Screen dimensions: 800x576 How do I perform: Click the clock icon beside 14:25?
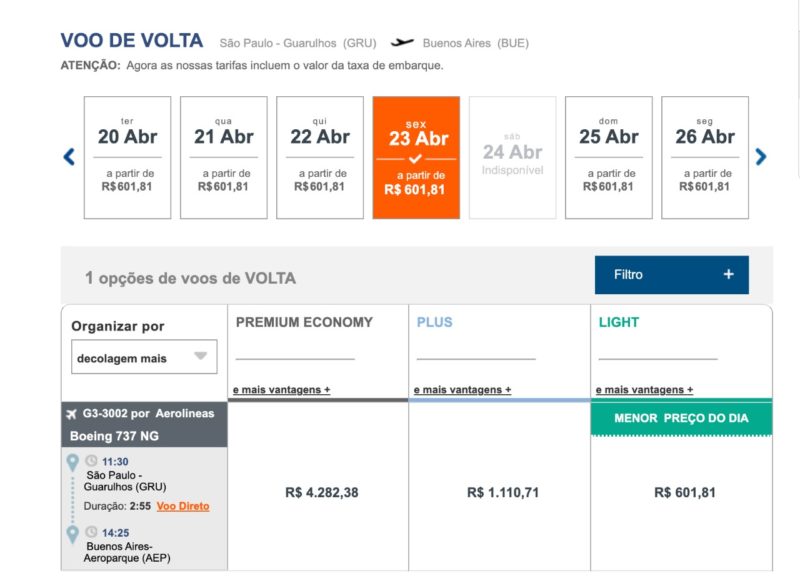click(91, 532)
